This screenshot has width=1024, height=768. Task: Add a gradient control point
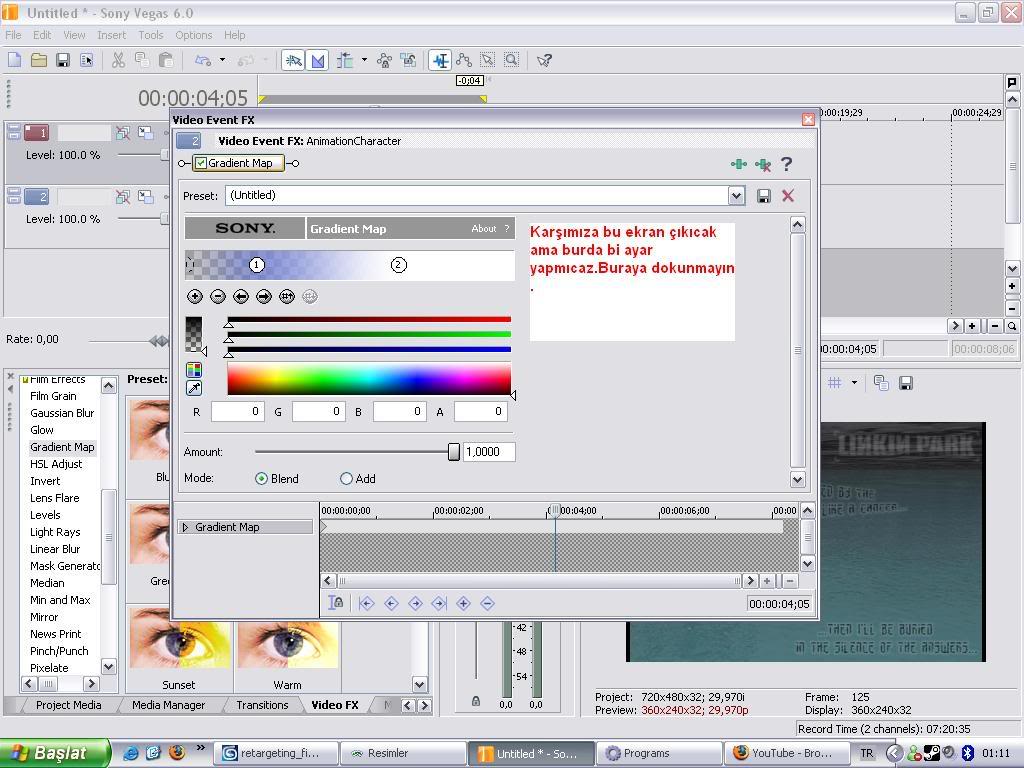(x=195, y=297)
